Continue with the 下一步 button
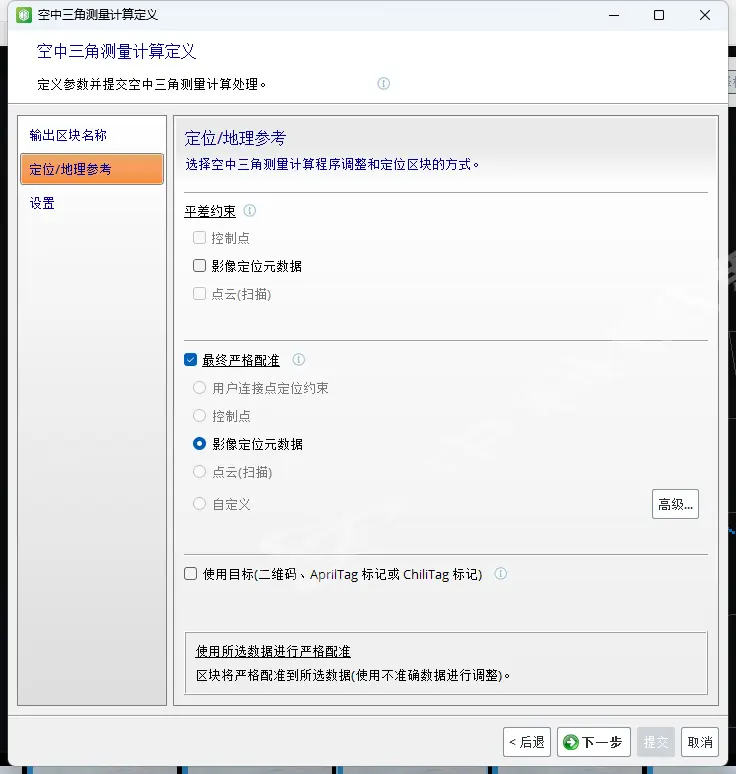 594,742
